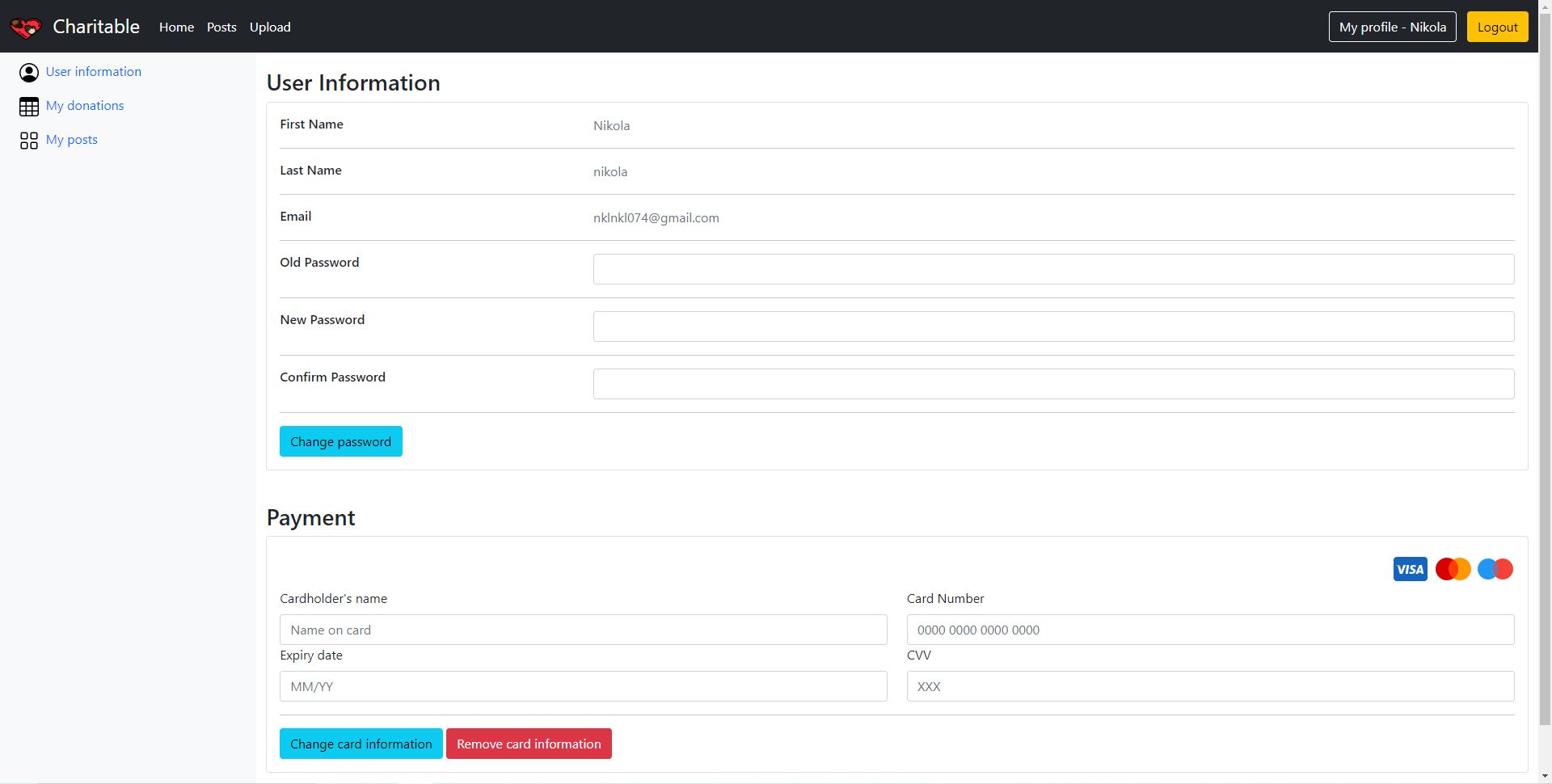
Task: Click the Mastercard logo icon
Action: (x=1453, y=569)
